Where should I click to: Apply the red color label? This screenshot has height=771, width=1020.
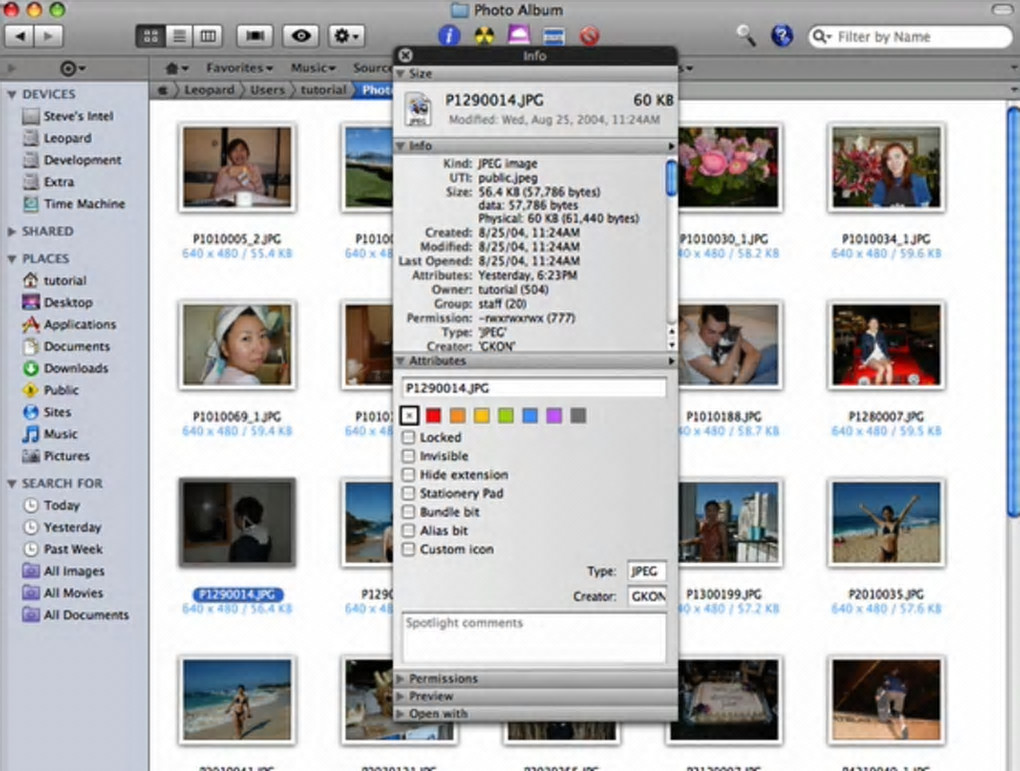(x=433, y=415)
